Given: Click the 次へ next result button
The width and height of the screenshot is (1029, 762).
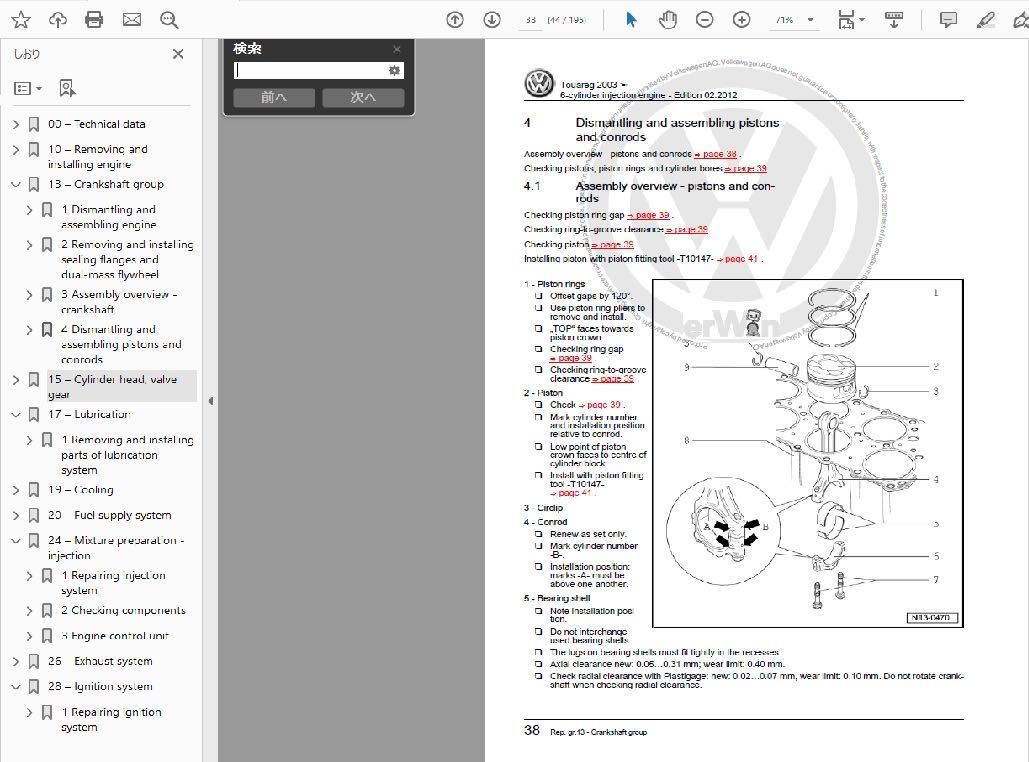Looking at the screenshot, I should tap(363, 97).
